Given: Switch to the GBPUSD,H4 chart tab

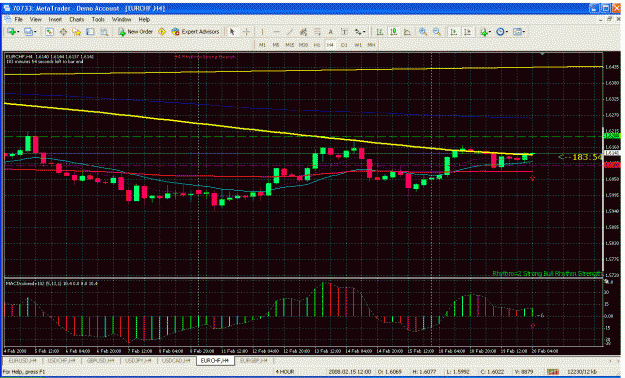Looking at the screenshot, I should point(100,360).
